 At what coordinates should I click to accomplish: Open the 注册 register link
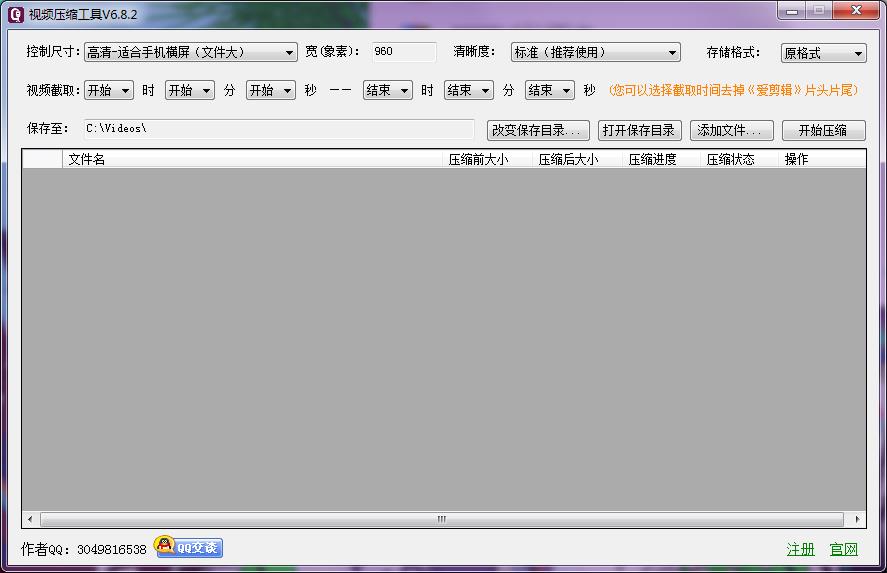click(x=800, y=549)
